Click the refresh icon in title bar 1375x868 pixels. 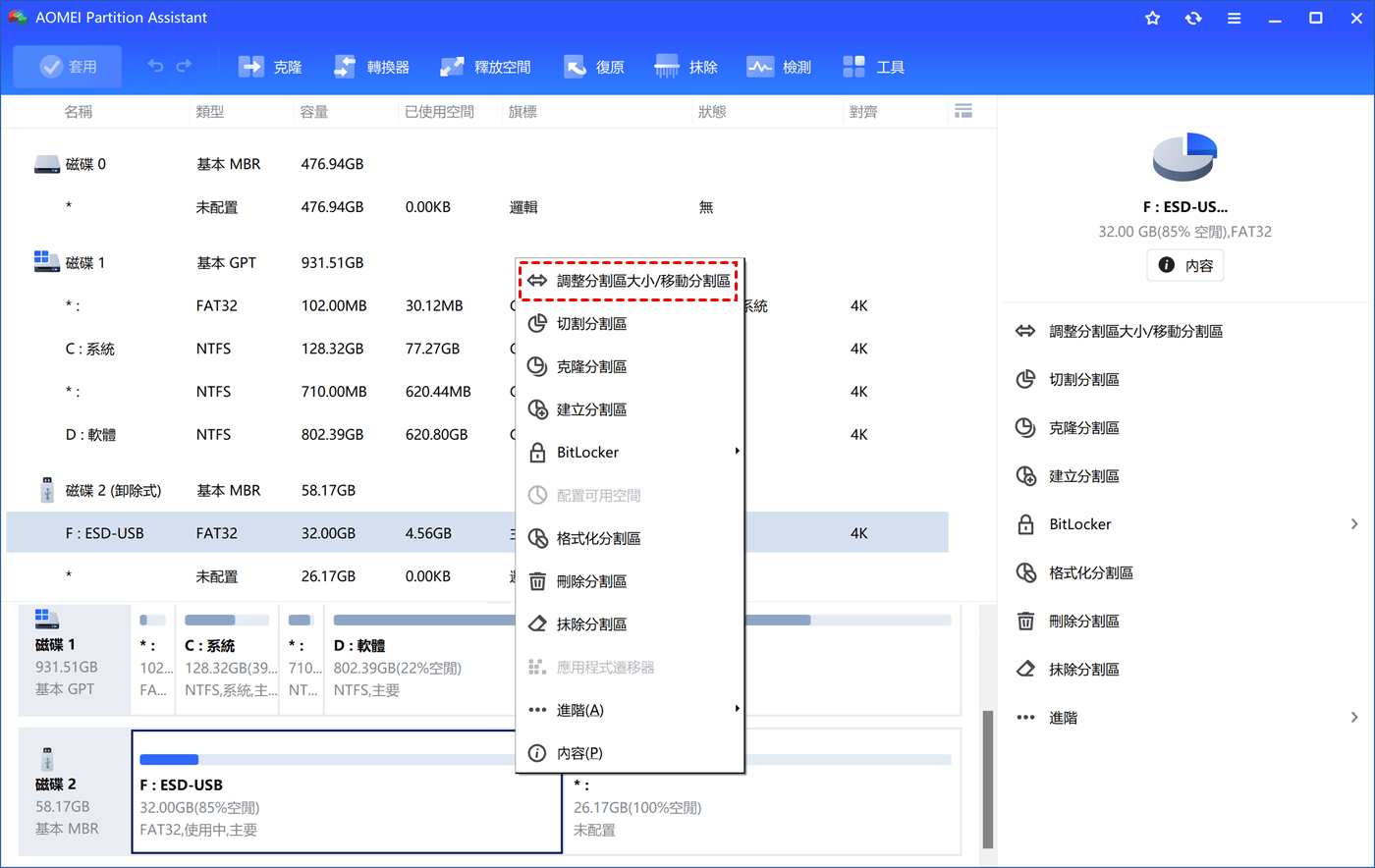1193,19
